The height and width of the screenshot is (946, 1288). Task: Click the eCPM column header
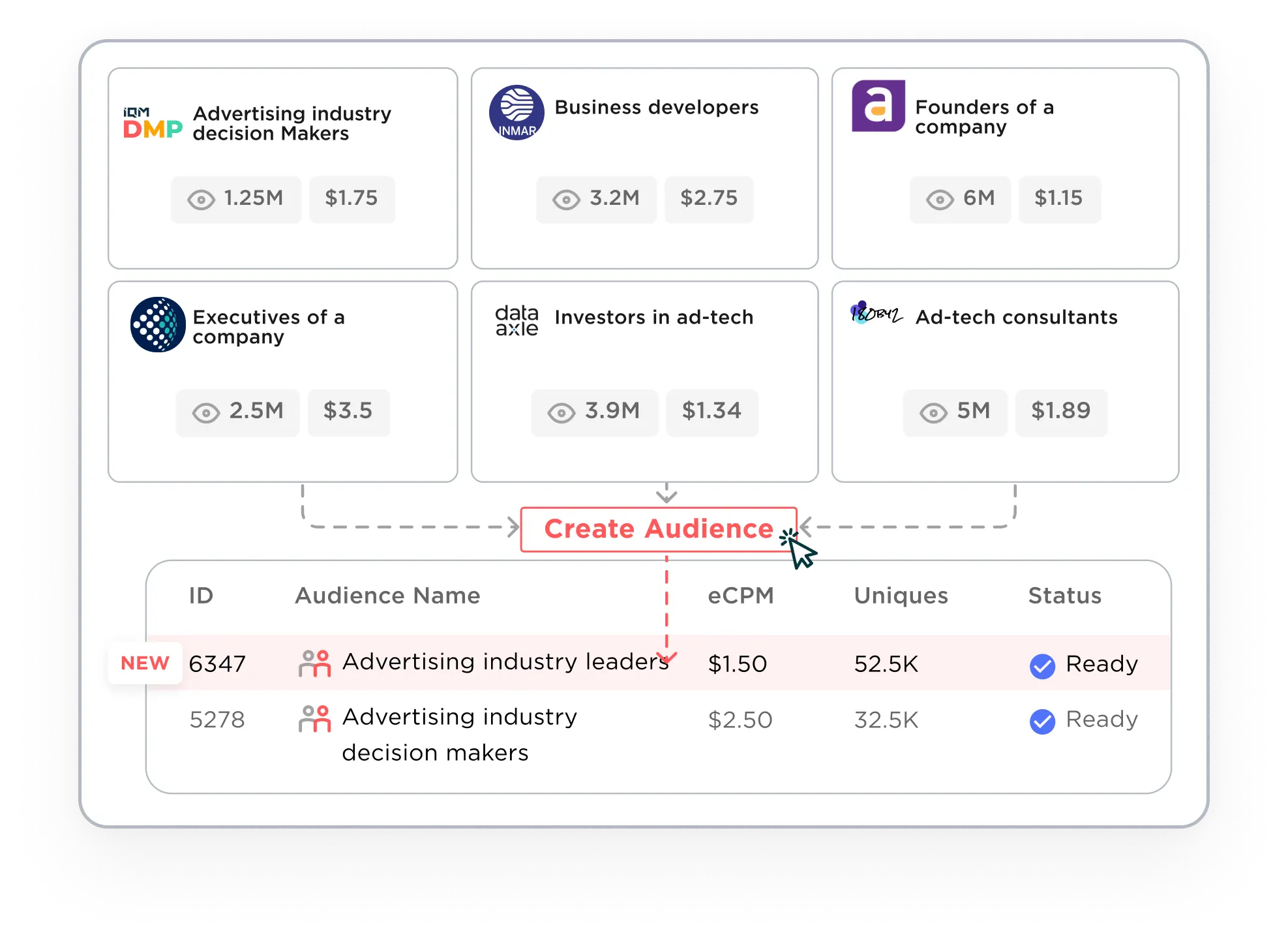[x=741, y=596]
